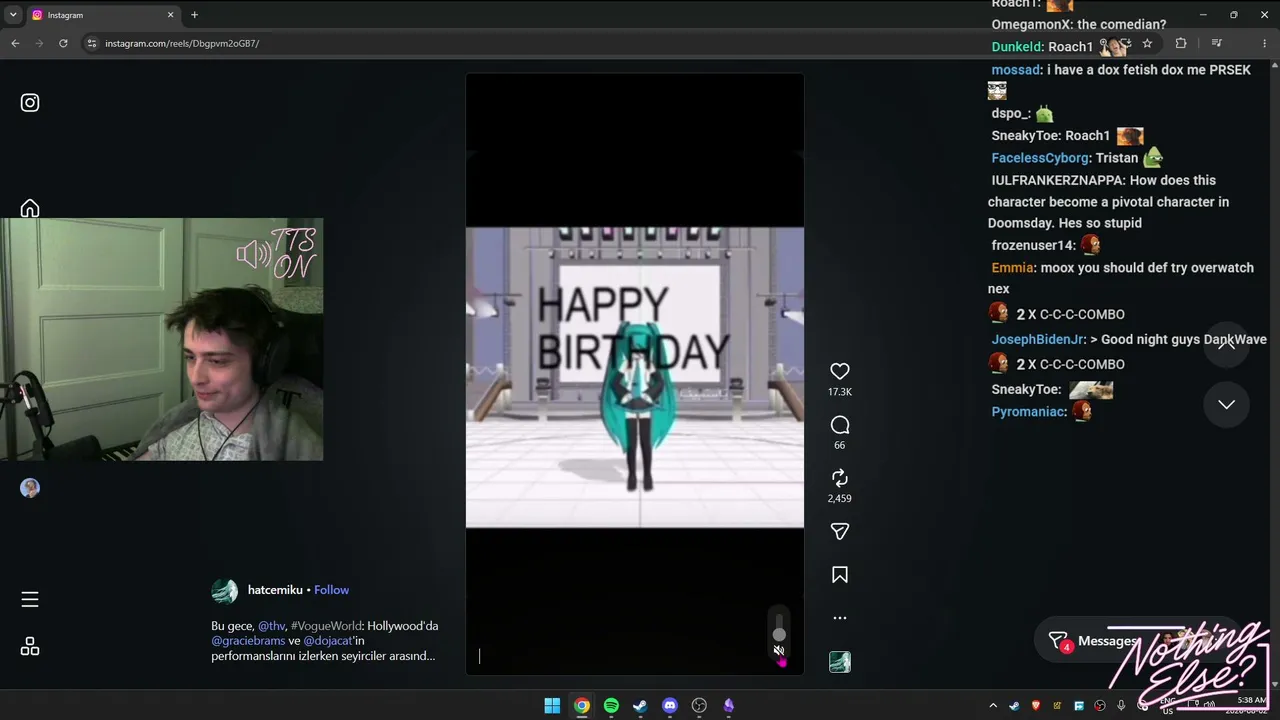Open the Also from Meta apps icon
The image size is (1280, 720).
[30, 646]
